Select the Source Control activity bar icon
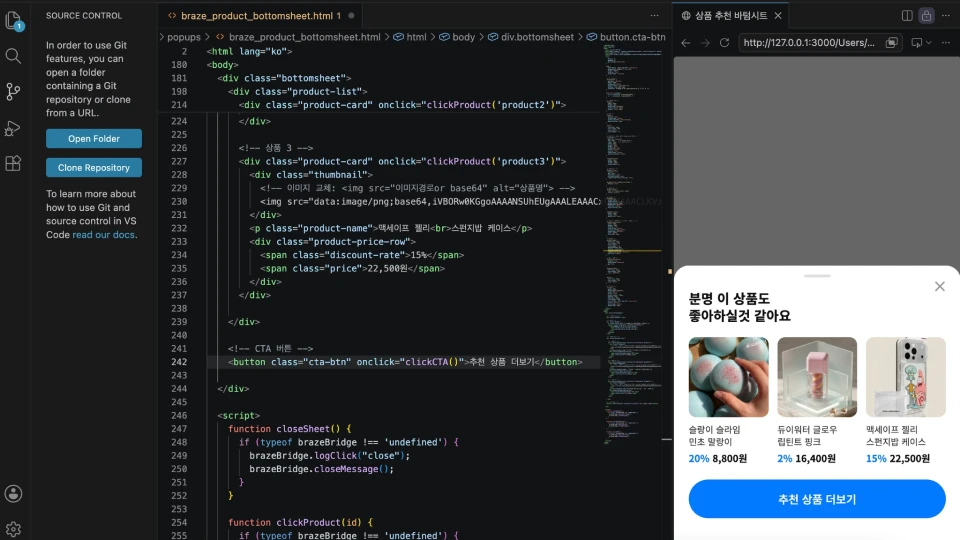 [13, 92]
